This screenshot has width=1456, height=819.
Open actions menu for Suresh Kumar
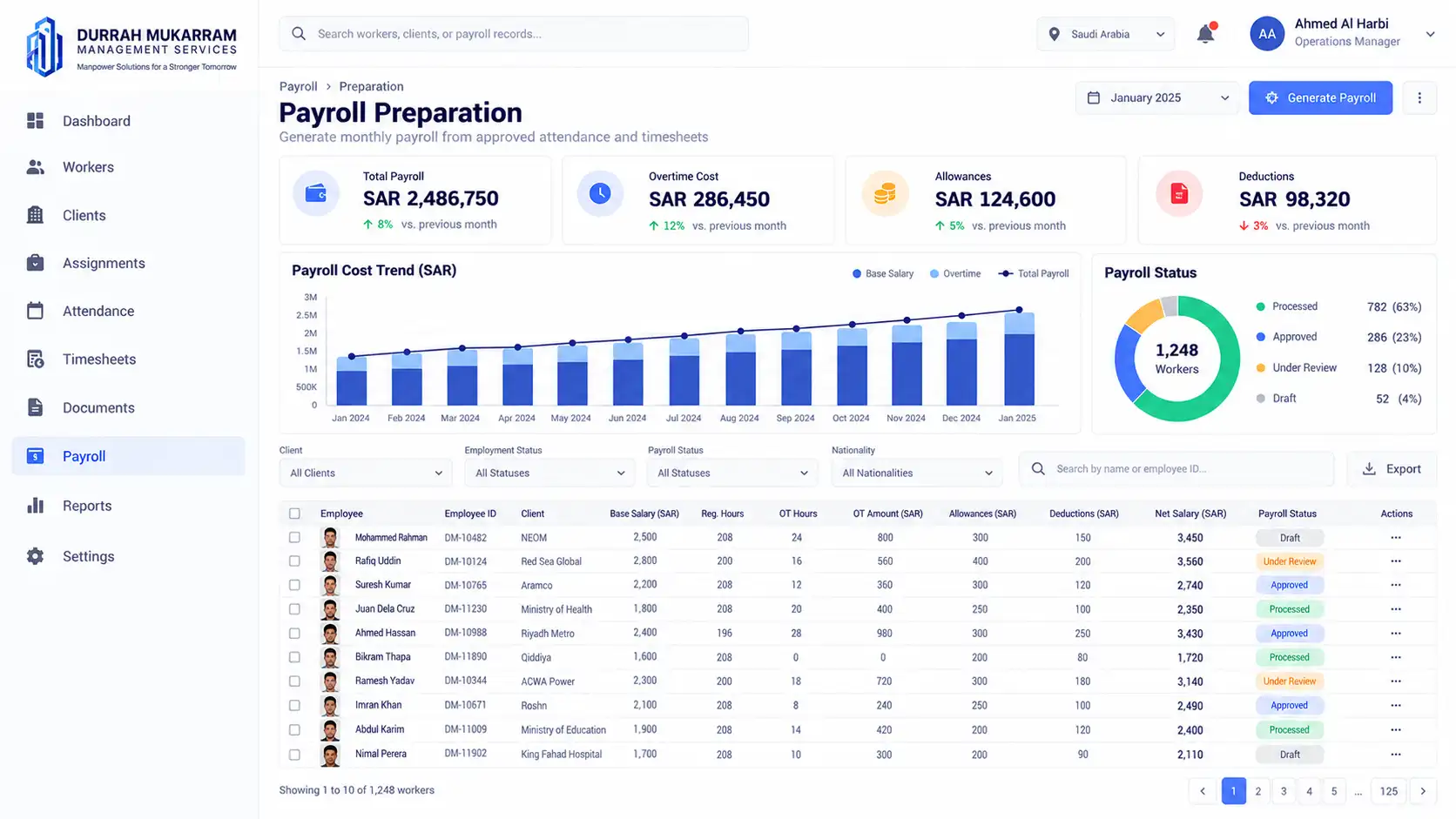click(1396, 585)
